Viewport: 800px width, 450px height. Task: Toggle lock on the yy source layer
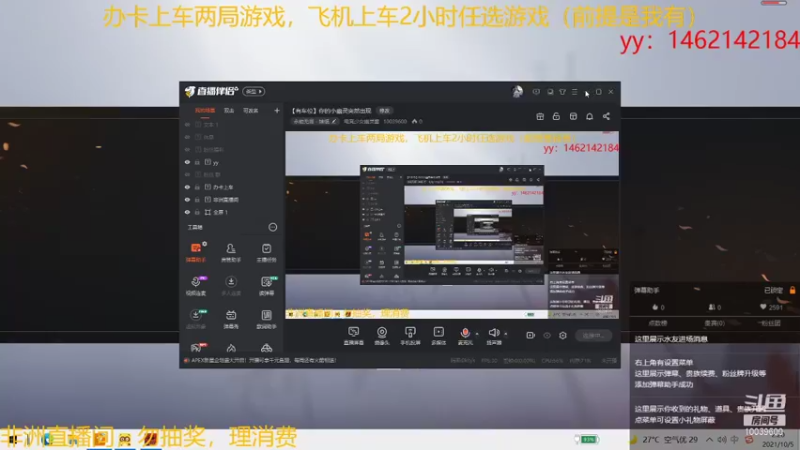point(197,162)
